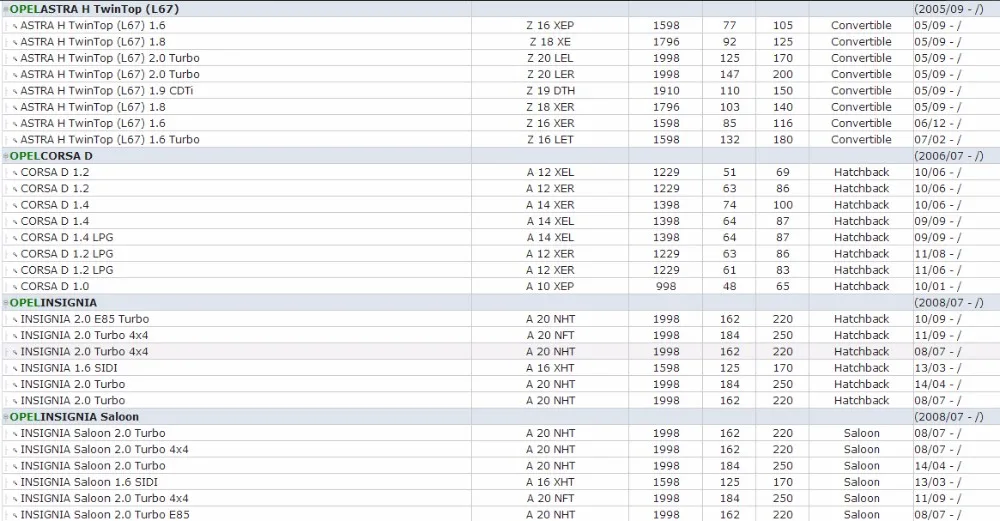The width and height of the screenshot is (1000, 521).
Task: Select INSIGNIA 2.0 E85 Turbo row
Action: point(500,319)
